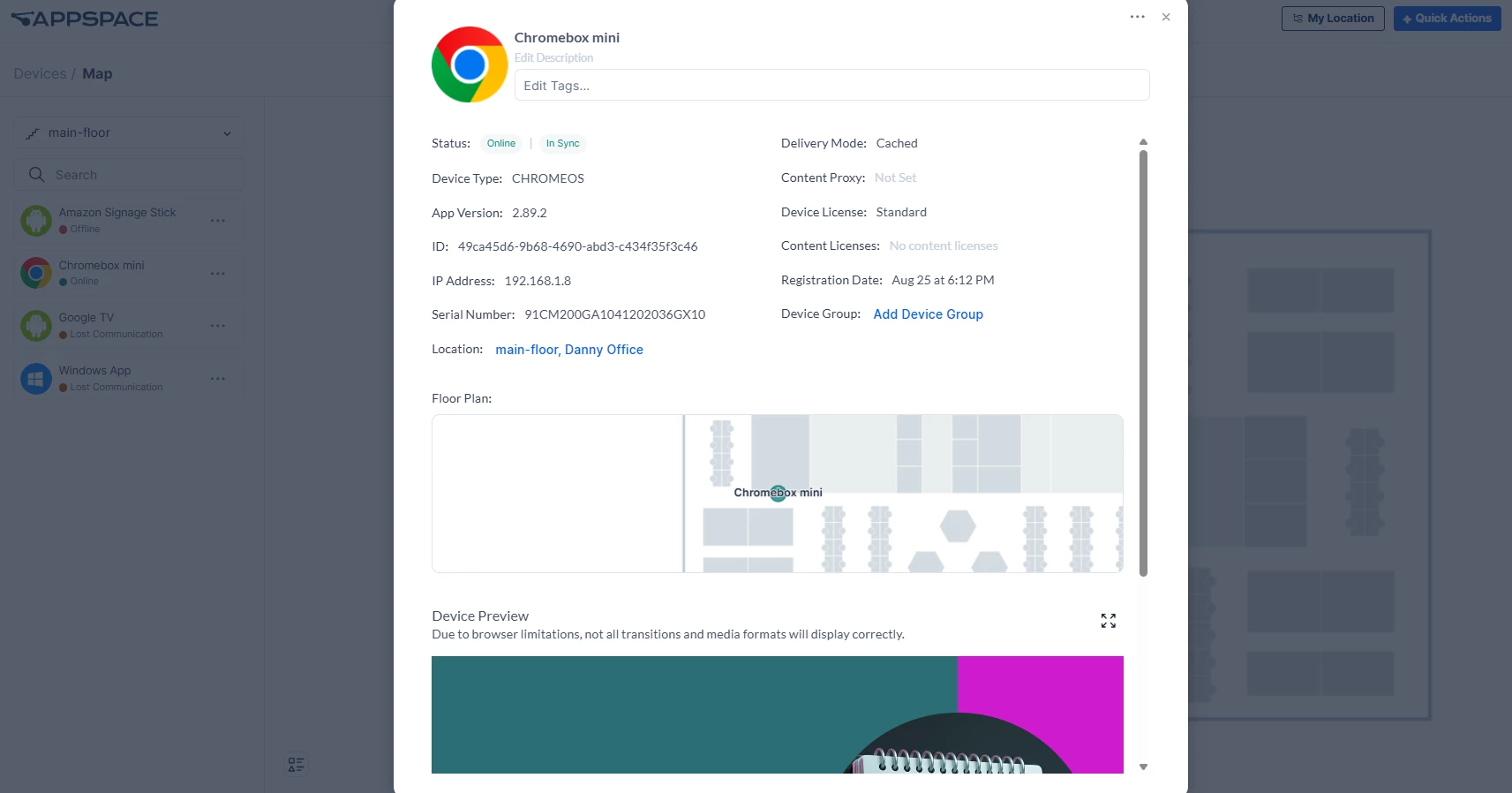The height and width of the screenshot is (793, 1512).
Task: Click Content Proxy Not Set value
Action: tap(895, 178)
